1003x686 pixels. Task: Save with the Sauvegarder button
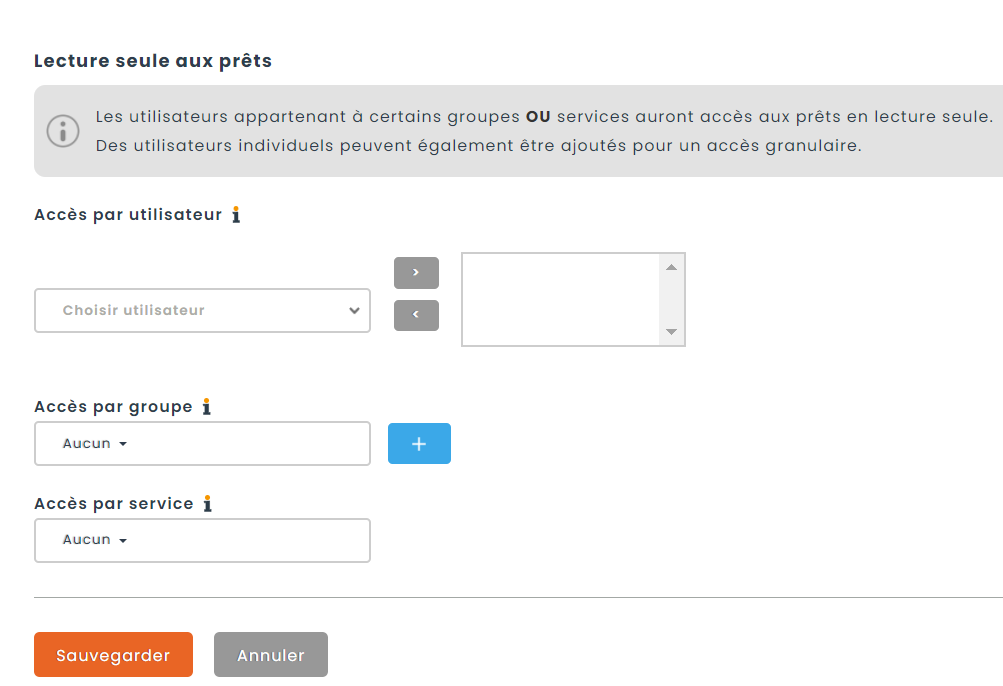point(113,655)
